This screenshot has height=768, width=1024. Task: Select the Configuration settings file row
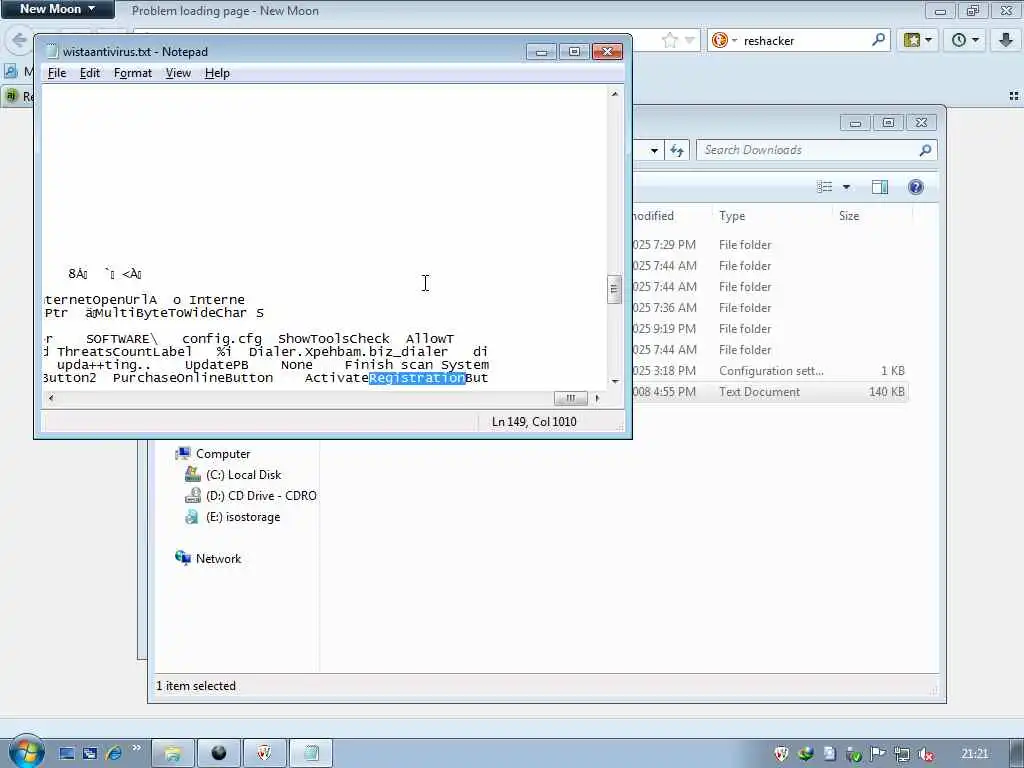coord(769,371)
